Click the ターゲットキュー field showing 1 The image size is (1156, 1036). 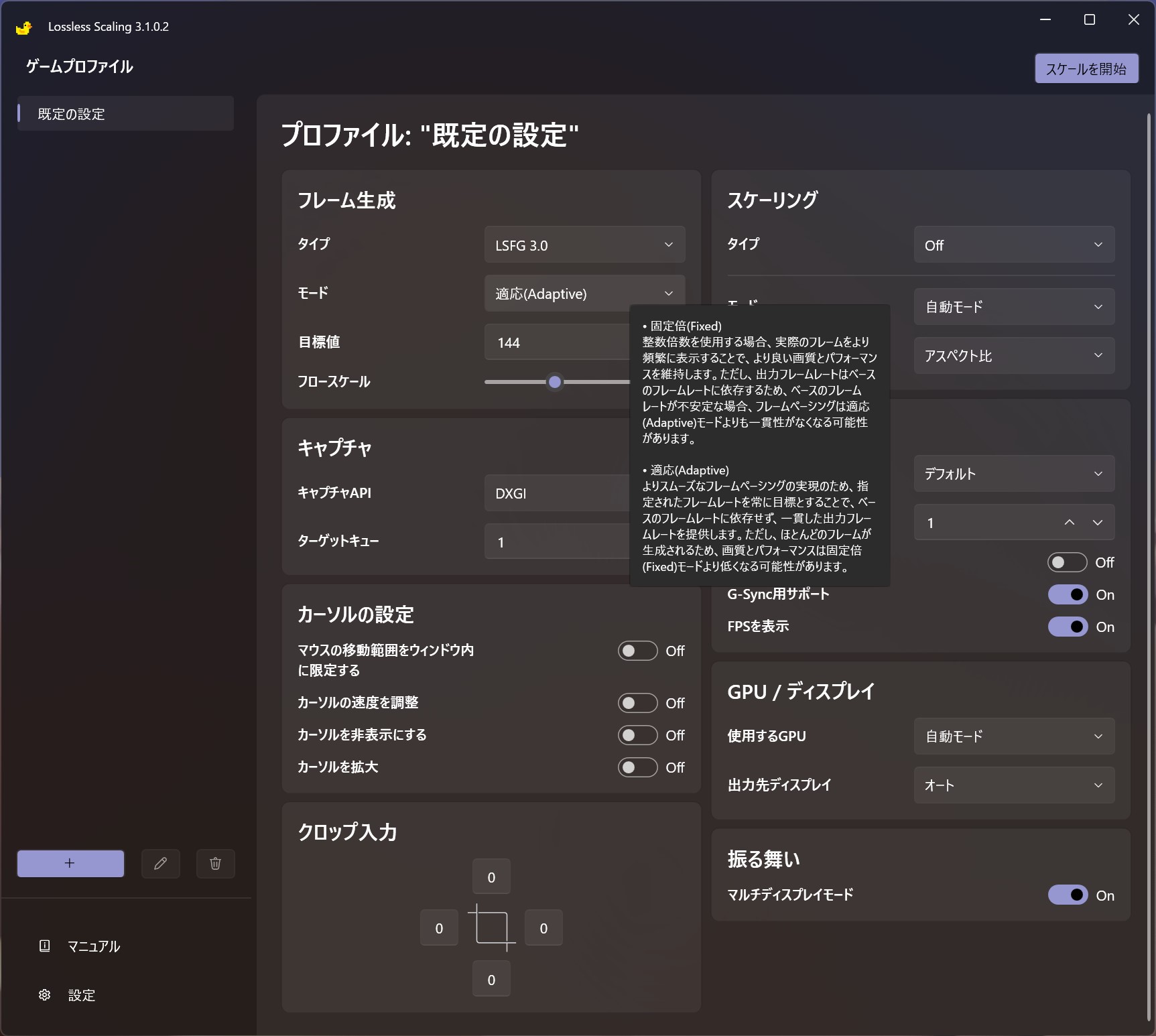[x=557, y=541]
